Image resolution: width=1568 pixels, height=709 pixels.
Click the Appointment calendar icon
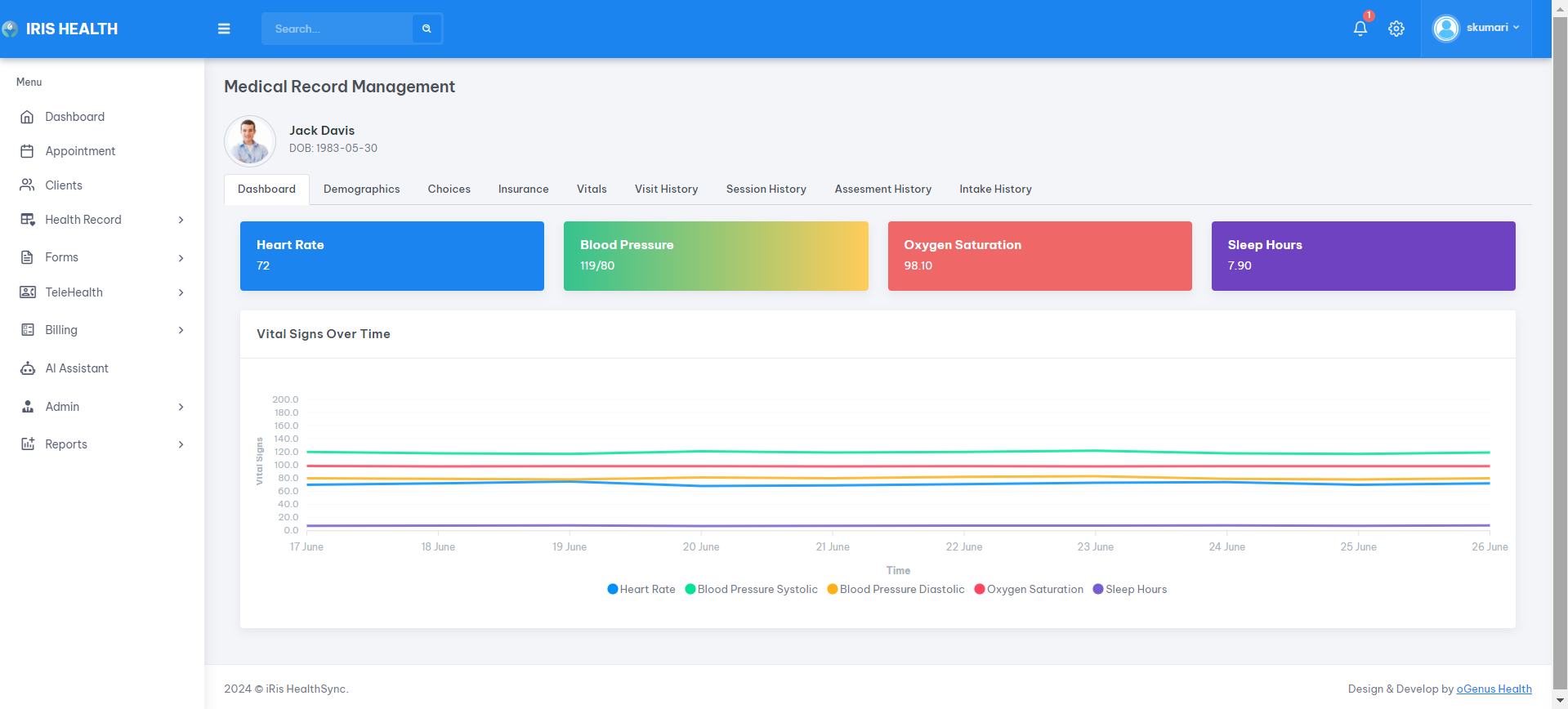(x=28, y=151)
